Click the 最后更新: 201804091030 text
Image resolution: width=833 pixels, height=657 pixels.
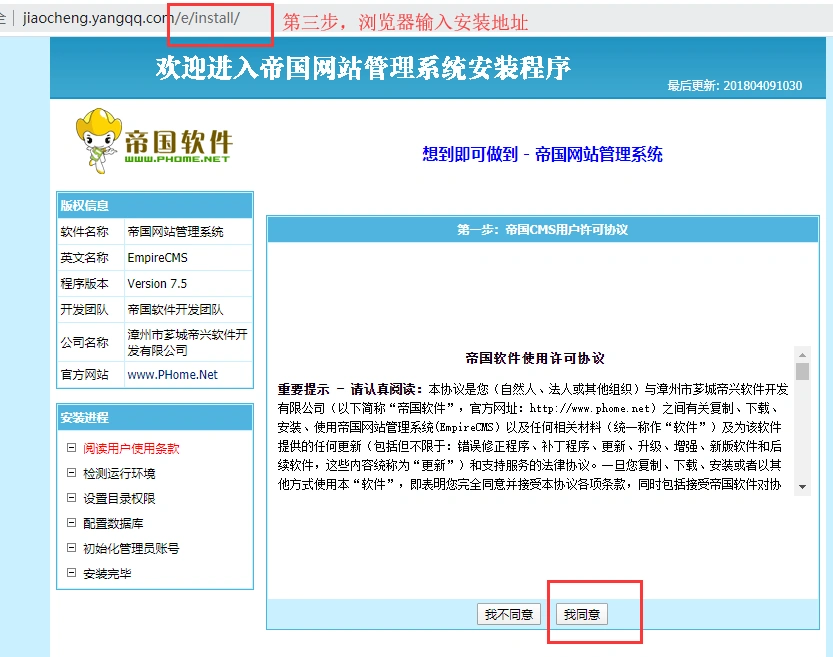pos(735,86)
